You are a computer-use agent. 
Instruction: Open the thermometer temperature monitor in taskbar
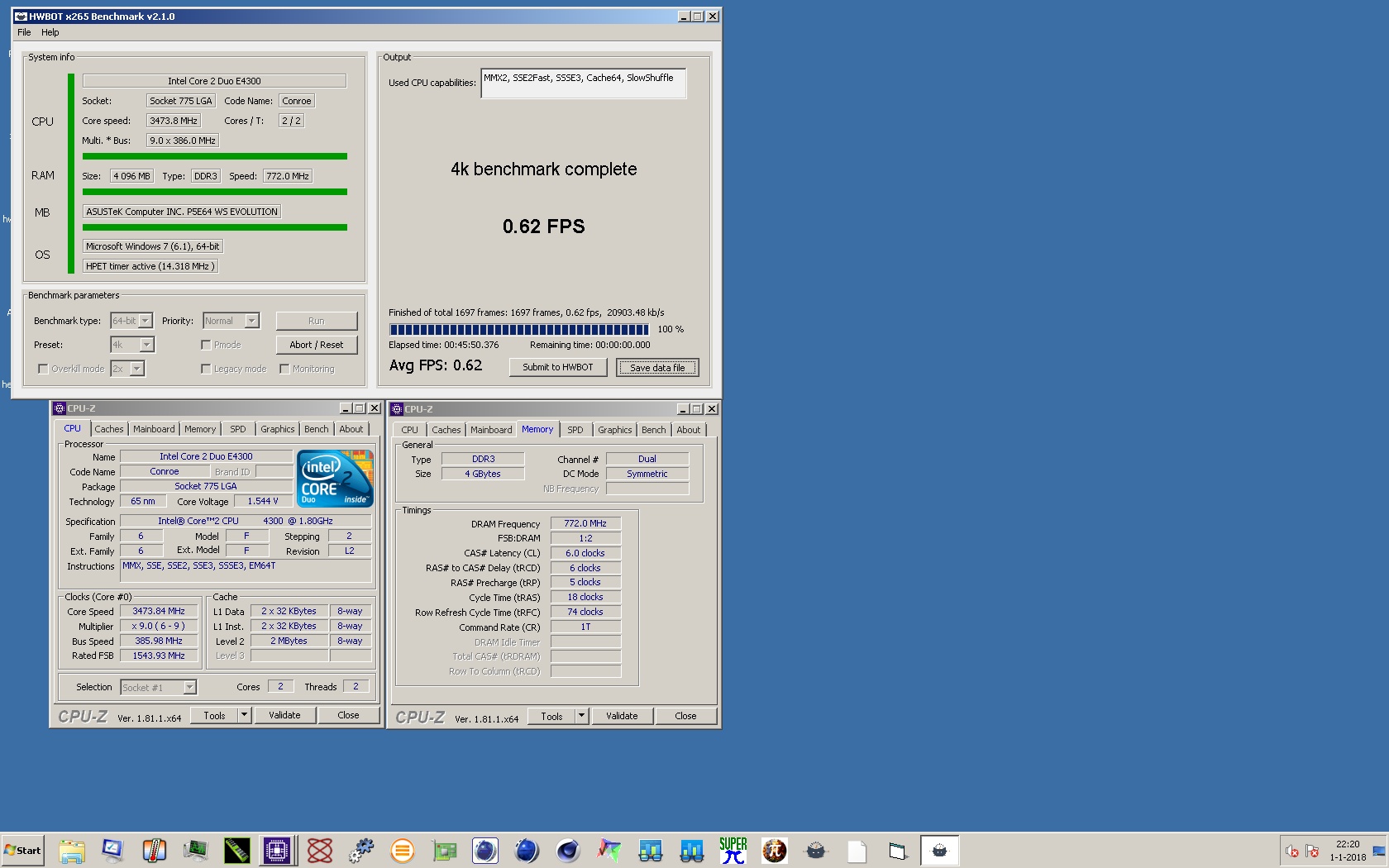155,851
